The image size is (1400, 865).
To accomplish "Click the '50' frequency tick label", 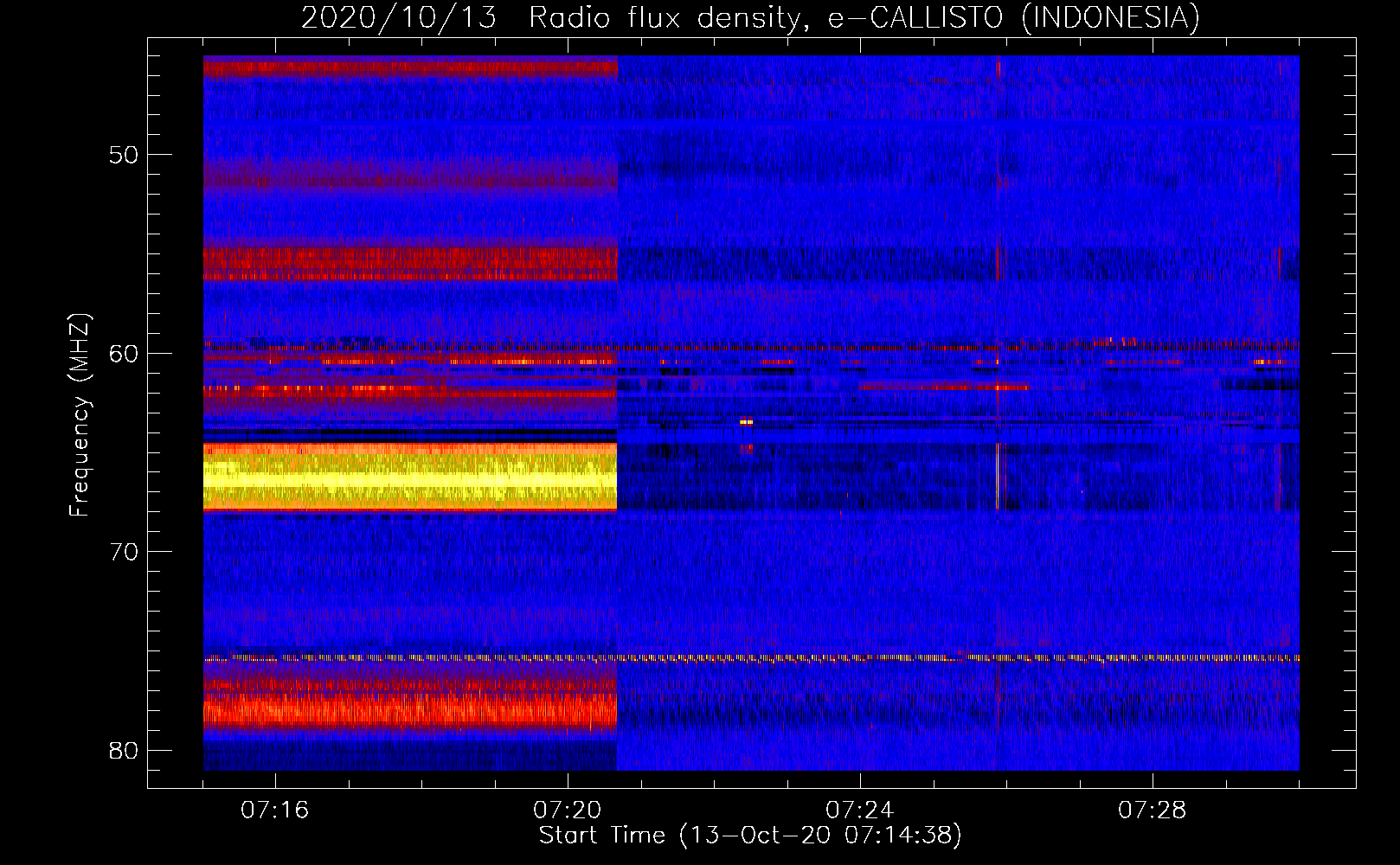I will pos(124,155).
